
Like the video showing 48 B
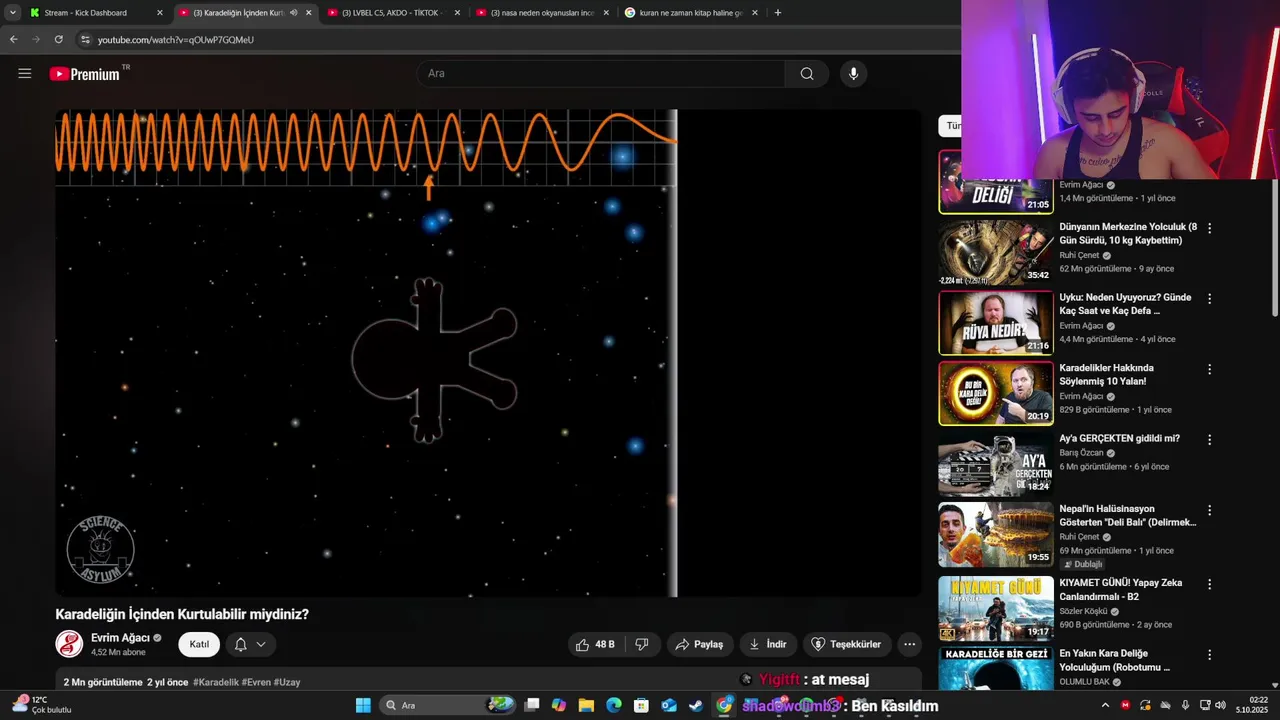tap(595, 644)
